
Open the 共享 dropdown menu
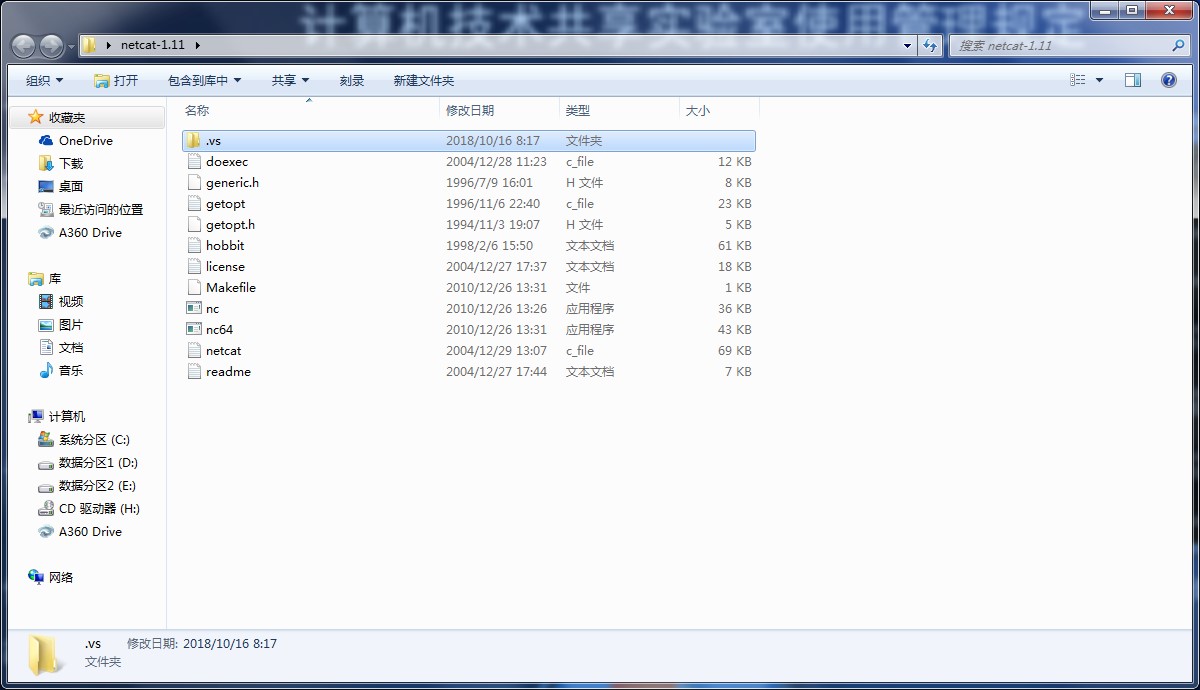[x=290, y=80]
